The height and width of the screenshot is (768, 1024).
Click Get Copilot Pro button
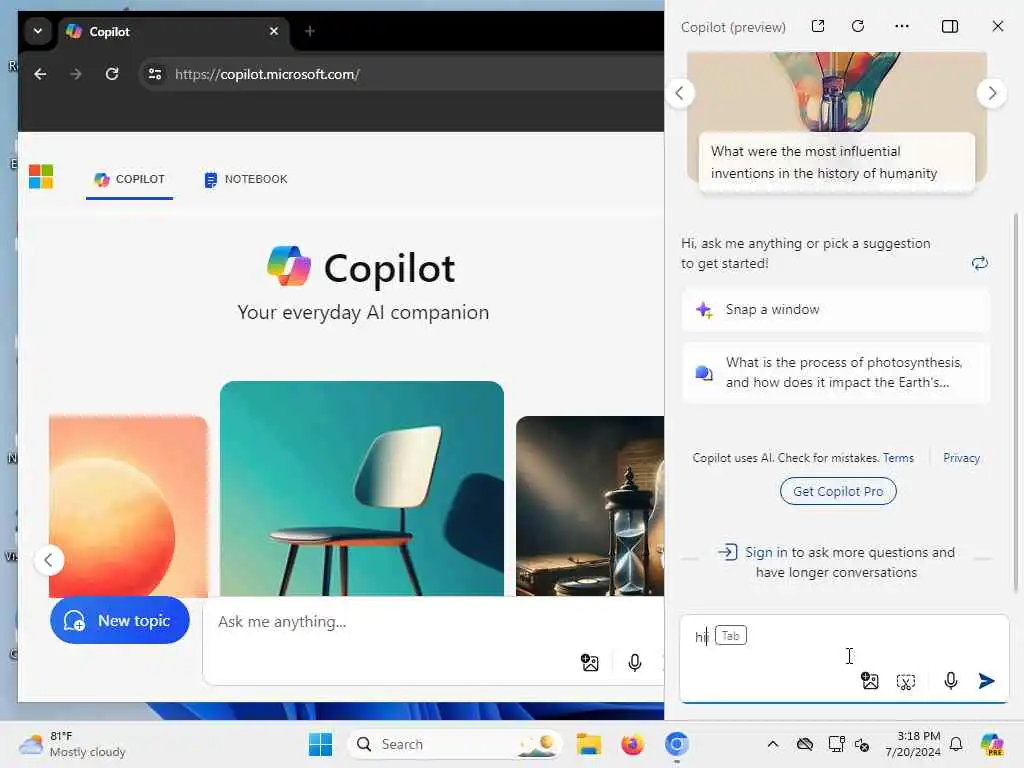click(838, 491)
